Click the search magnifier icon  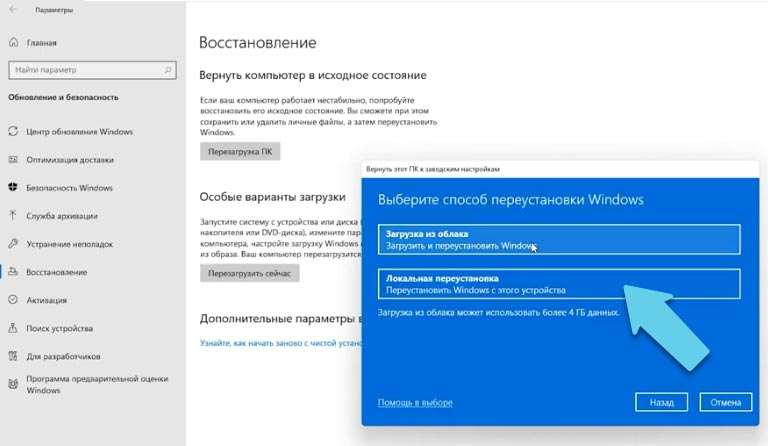168,70
